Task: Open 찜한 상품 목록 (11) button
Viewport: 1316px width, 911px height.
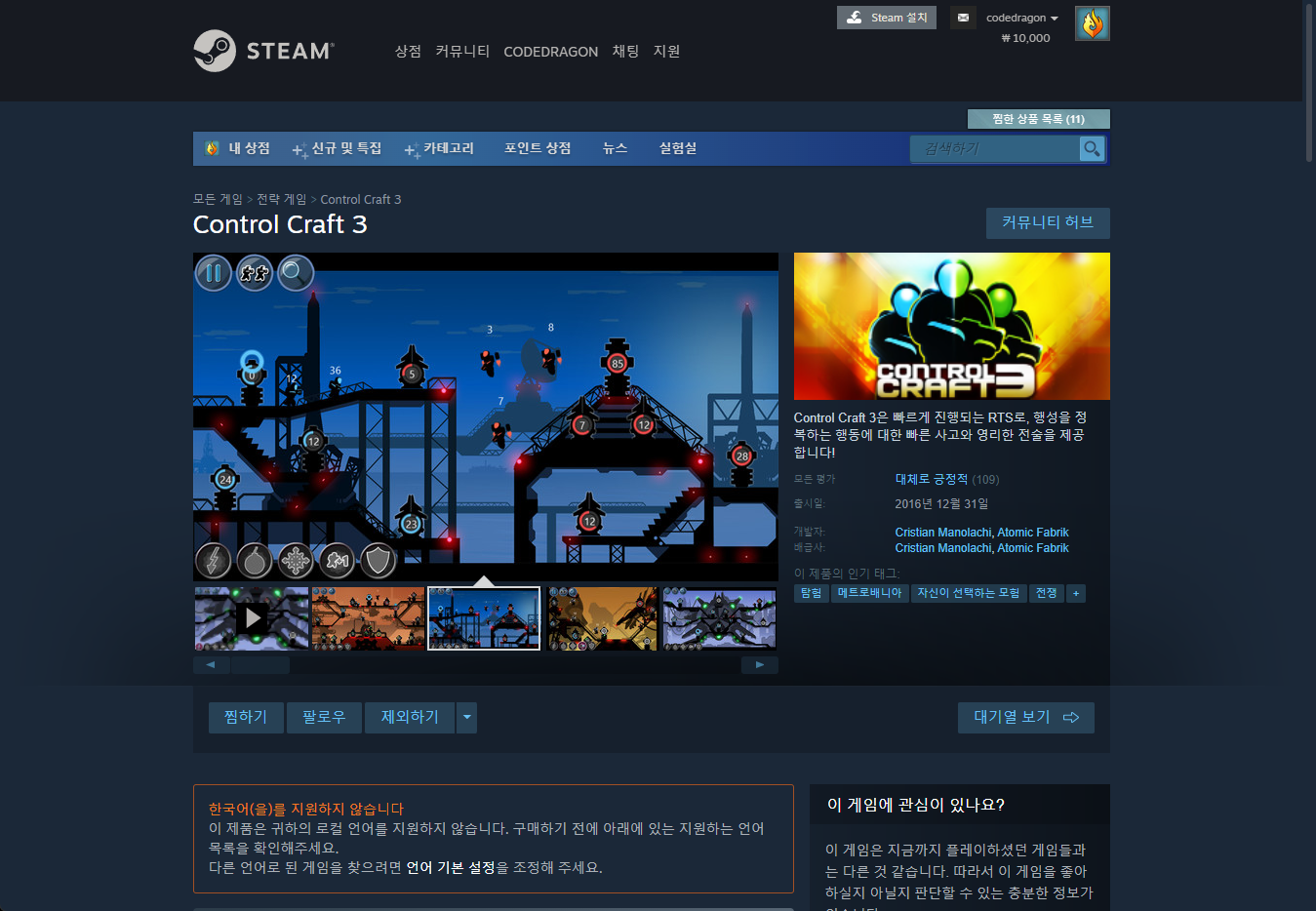Action: [x=1038, y=119]
